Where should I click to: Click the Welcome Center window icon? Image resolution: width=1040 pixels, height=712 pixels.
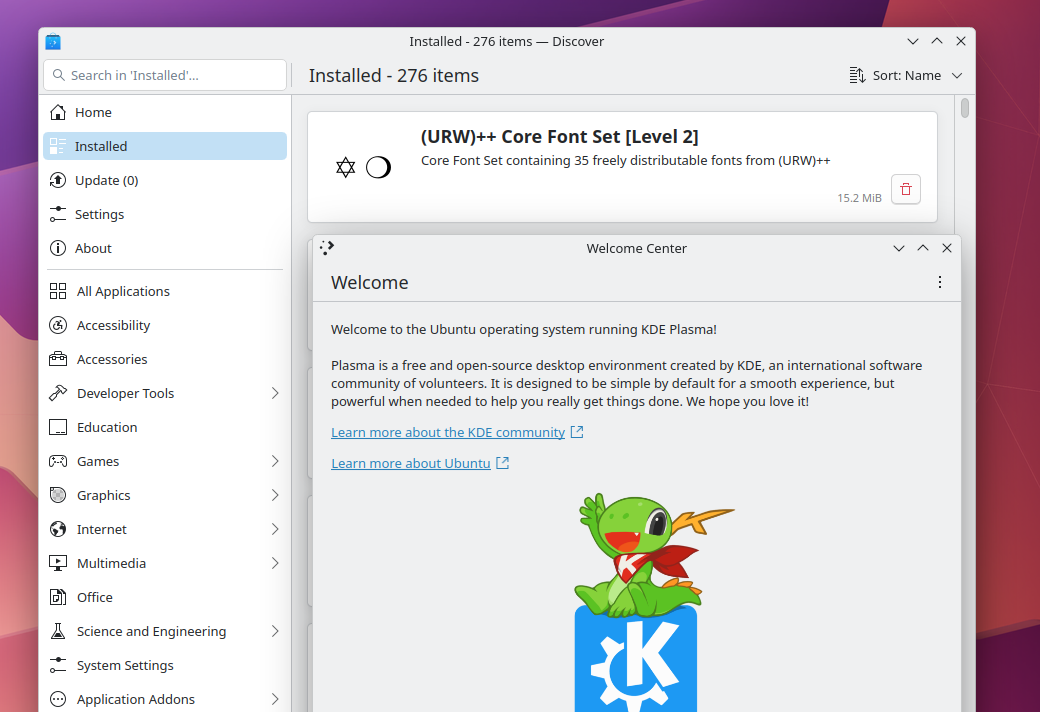pos(326,248)
